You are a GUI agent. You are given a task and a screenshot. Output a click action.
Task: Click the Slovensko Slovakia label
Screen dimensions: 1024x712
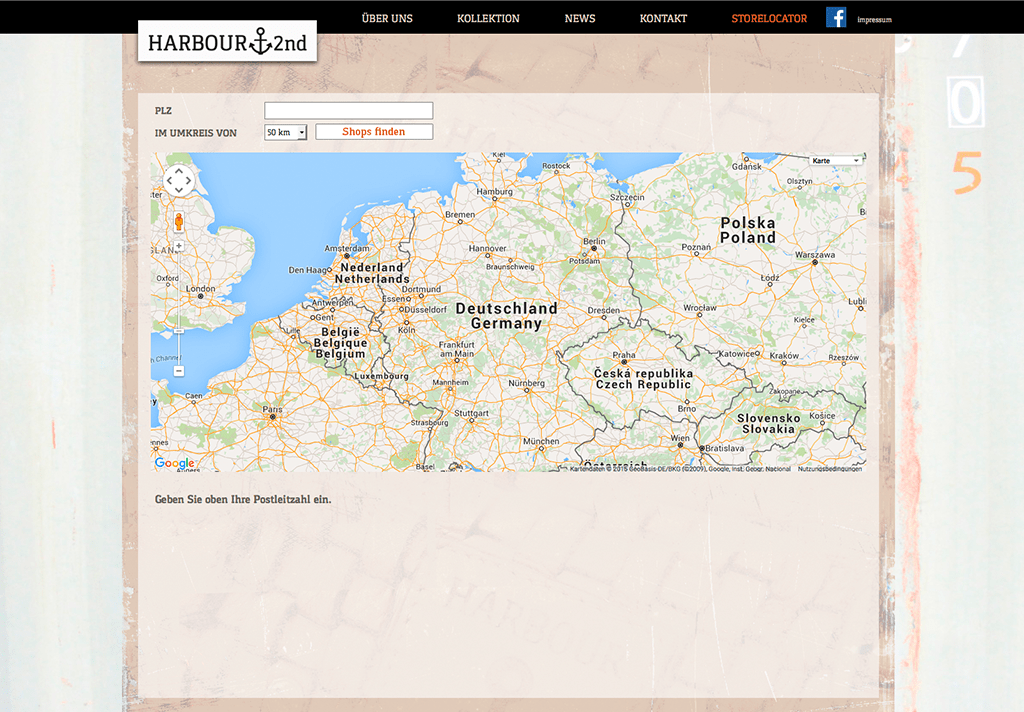[x=769, y=423]
